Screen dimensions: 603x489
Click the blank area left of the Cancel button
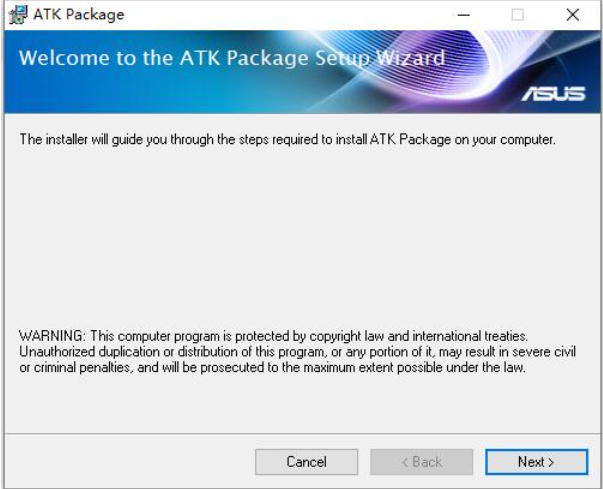coord(130,462)
